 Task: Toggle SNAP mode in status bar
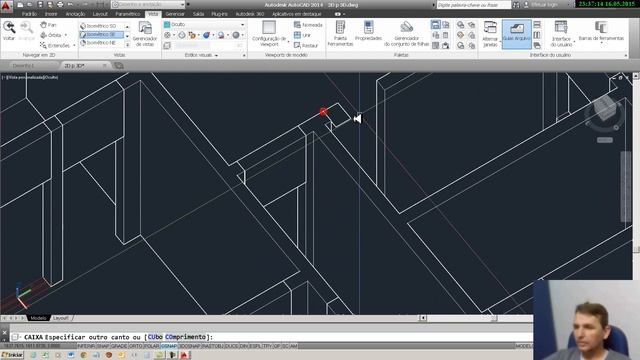click(x=103, y=346)
